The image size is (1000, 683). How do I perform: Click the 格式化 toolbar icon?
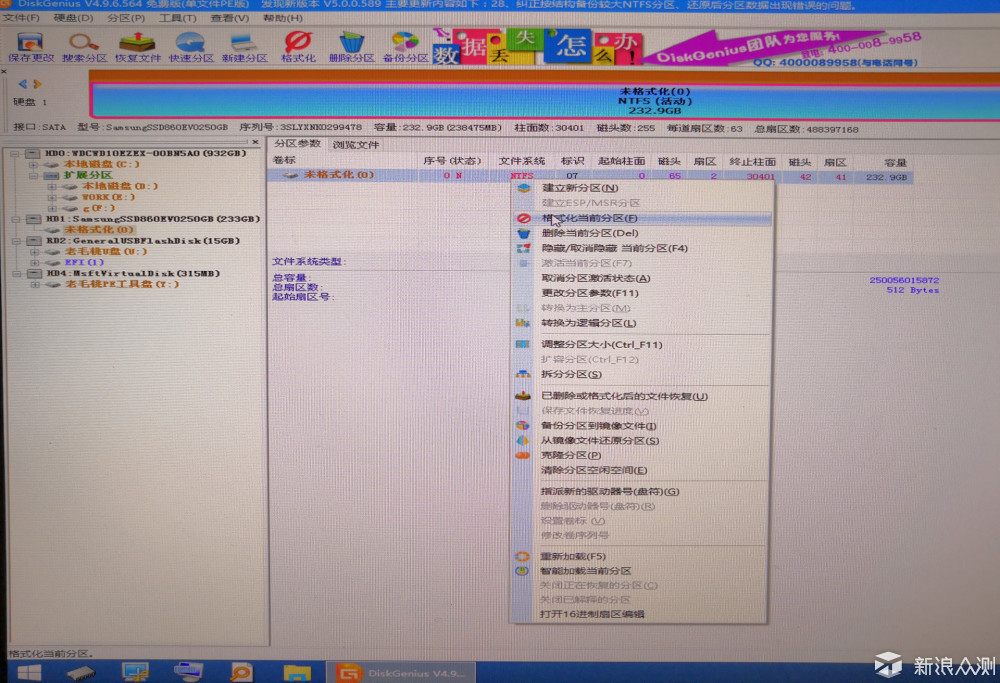[298, 47]
